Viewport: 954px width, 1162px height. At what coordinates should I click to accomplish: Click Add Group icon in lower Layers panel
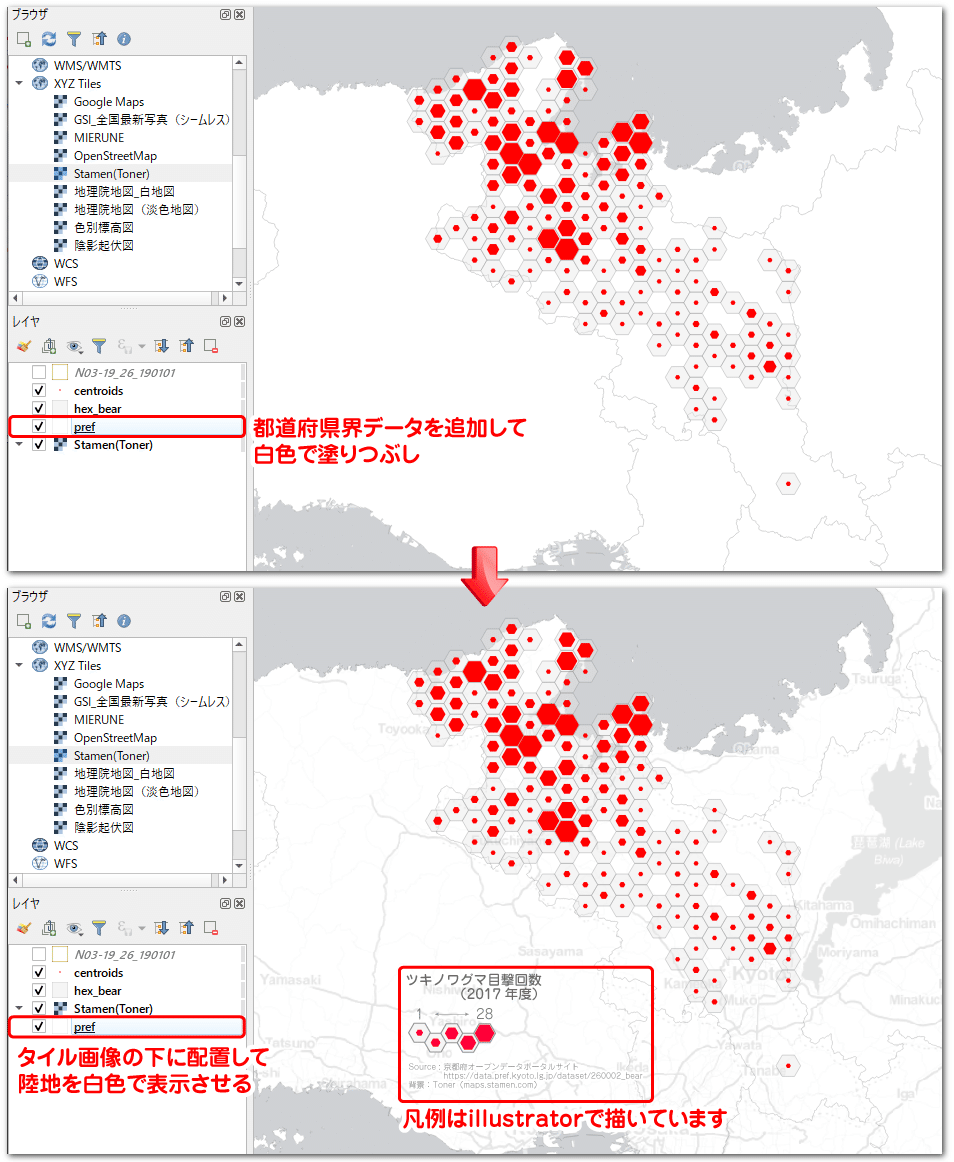click(49, 928)
